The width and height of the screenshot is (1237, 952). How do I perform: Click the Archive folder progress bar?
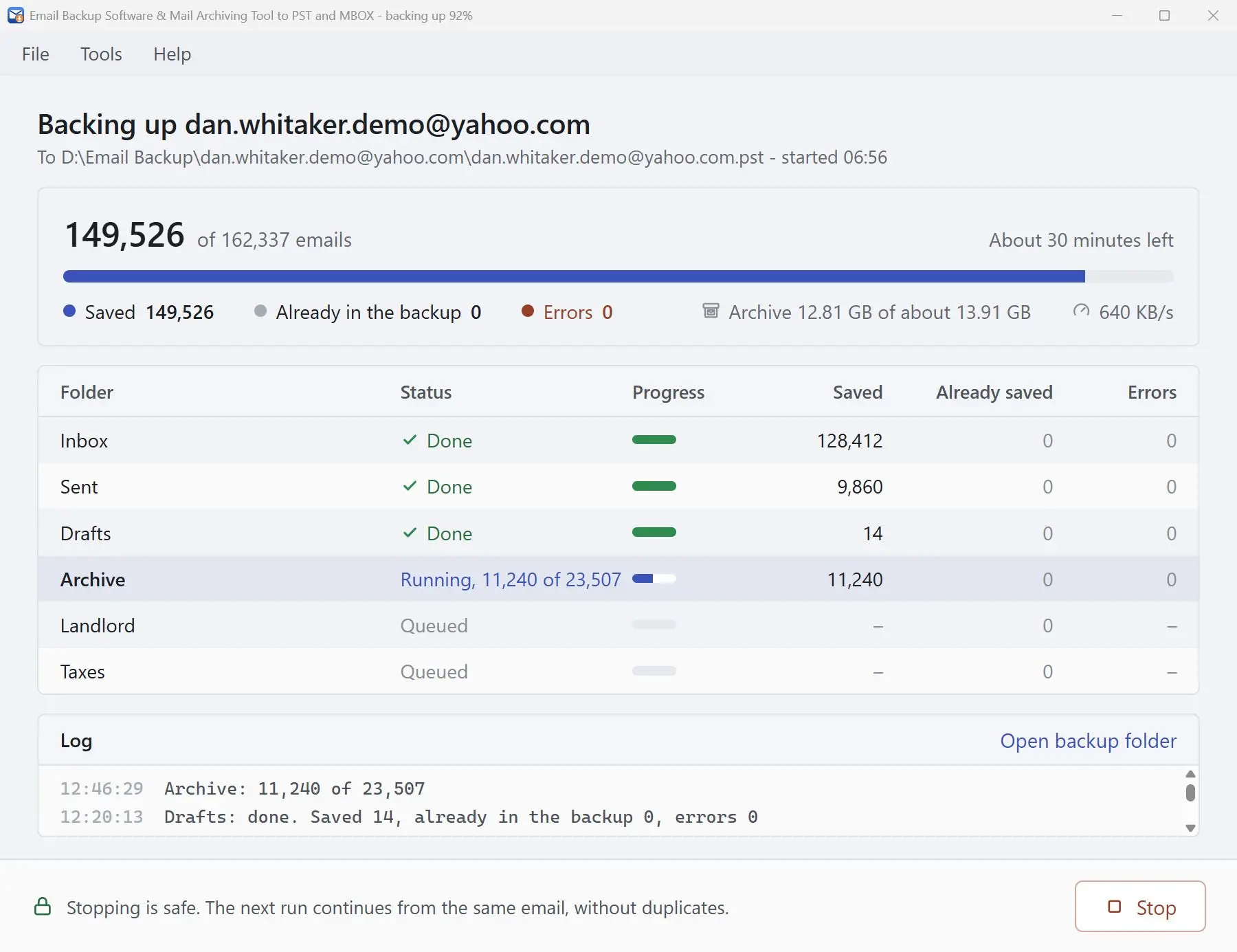point(654,579)
